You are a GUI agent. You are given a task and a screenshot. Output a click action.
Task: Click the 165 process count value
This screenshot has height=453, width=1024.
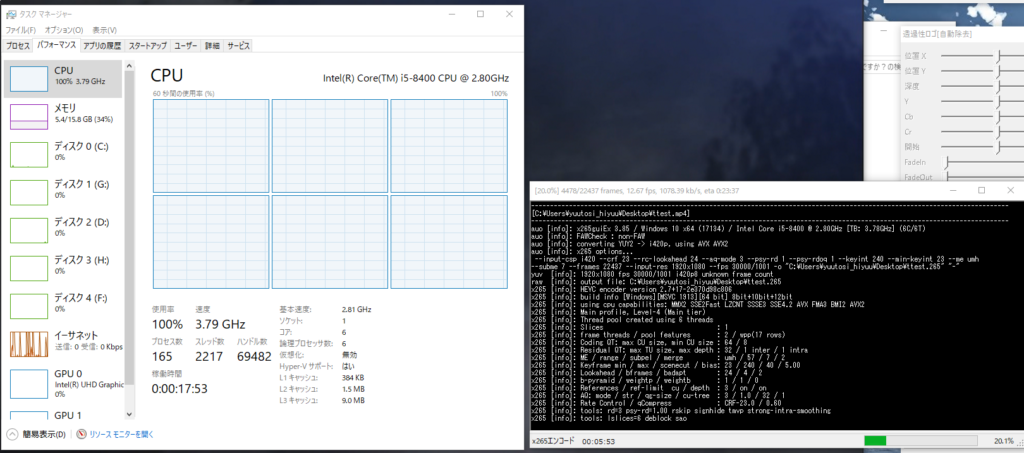(162, 356)
